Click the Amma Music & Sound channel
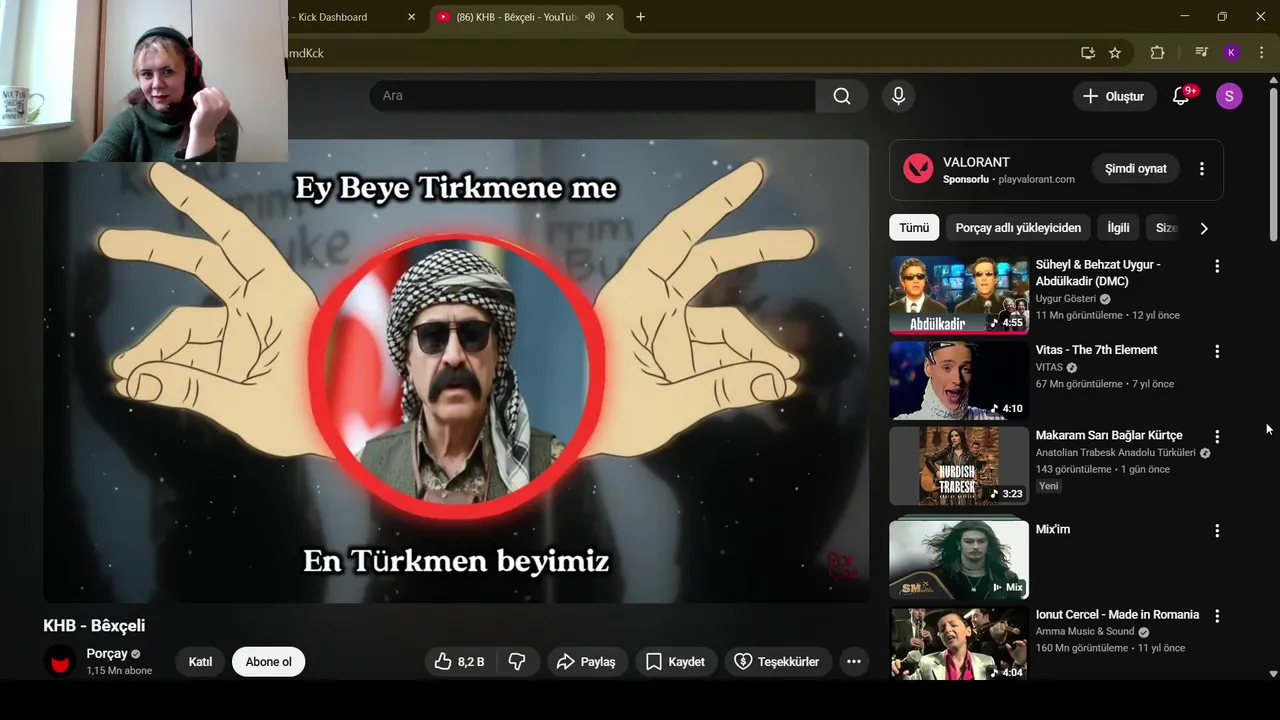The height and width of the screenshot is (720, 1280). click(1085, 632)
